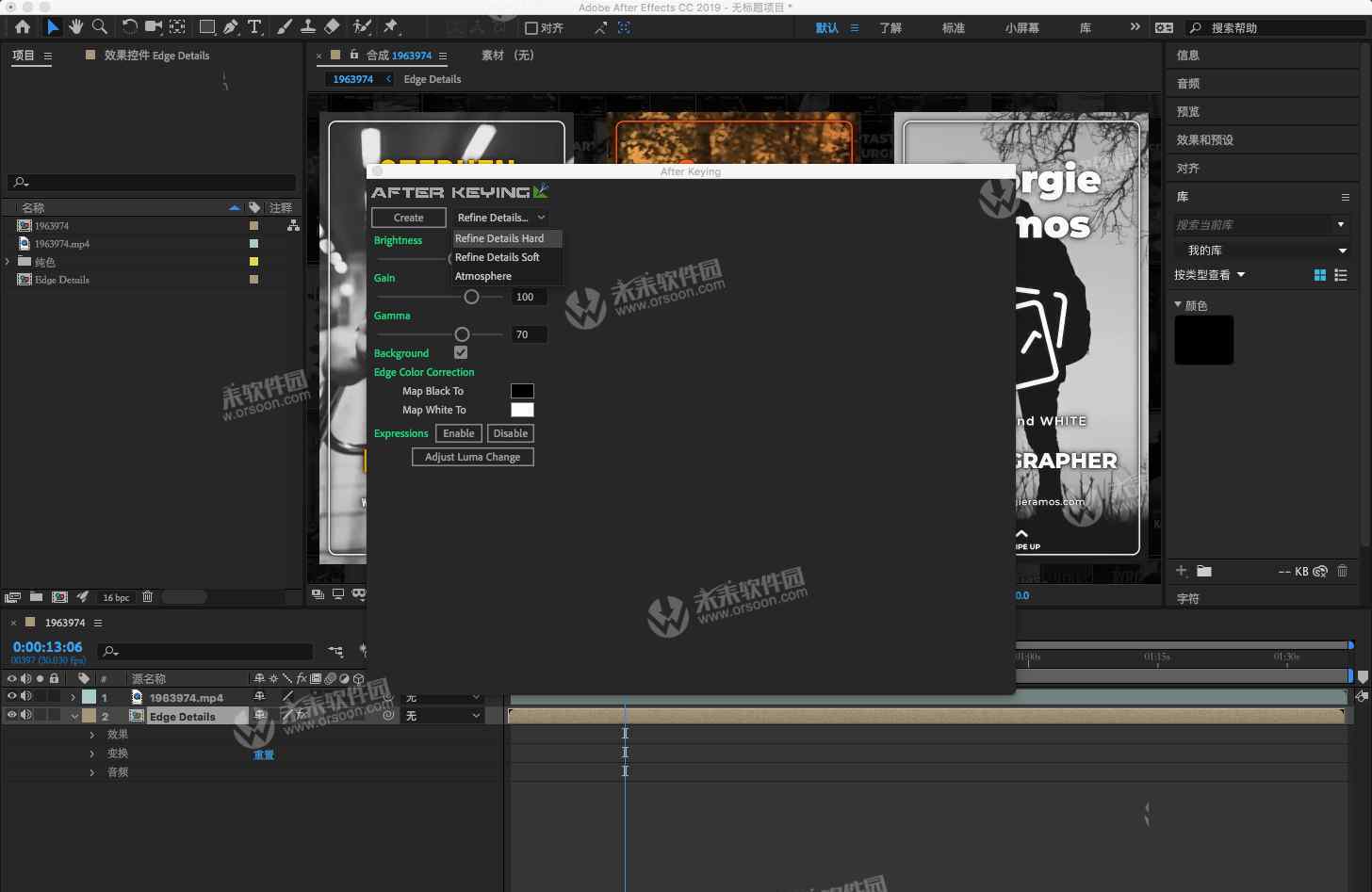1372x892 pixels.
Task: Click the Adjust Luma Change button
Action: pyautogui.click(x=473, y=457)
